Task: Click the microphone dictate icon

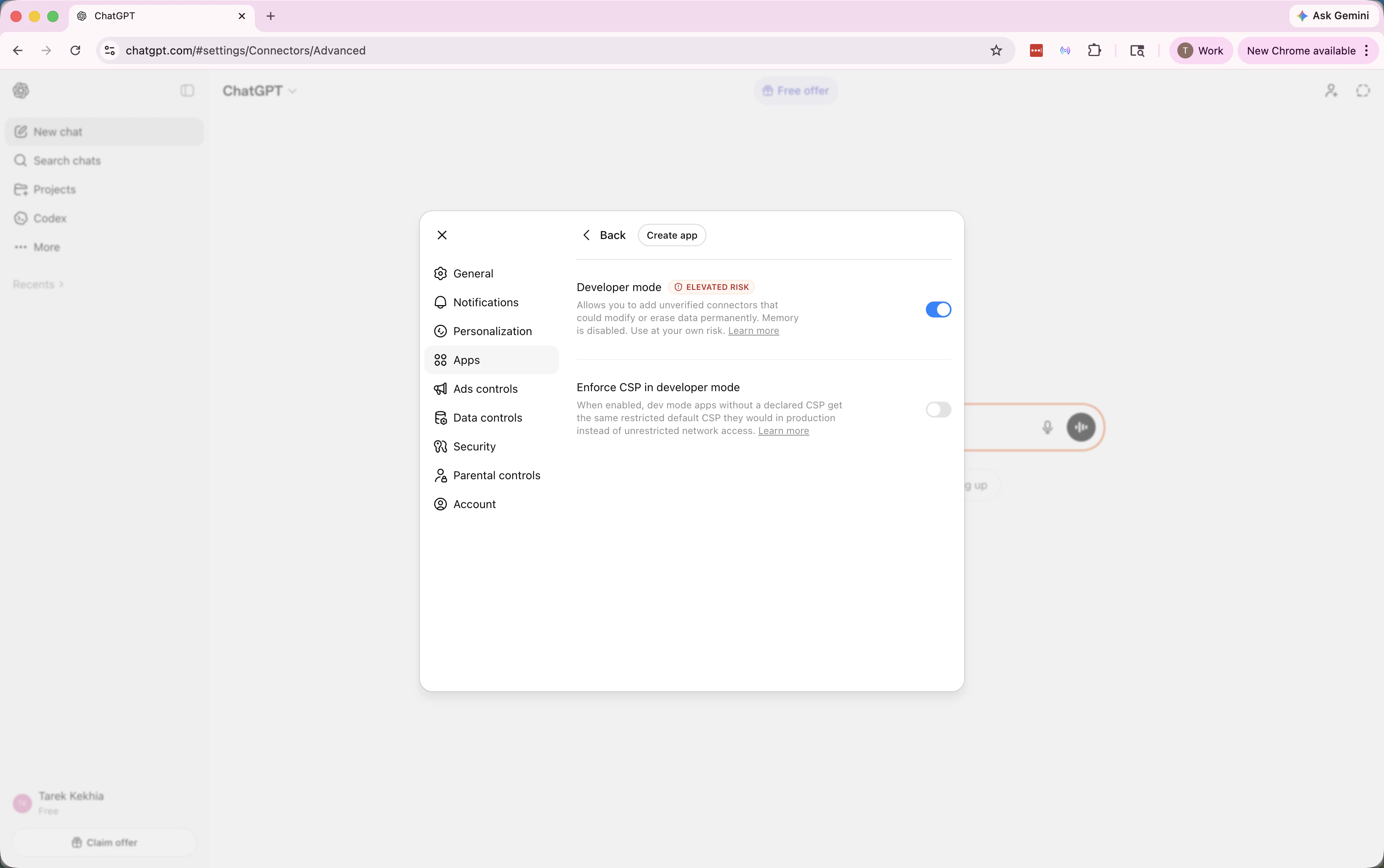Action: pyautogui.click(x=1047, y=427)
